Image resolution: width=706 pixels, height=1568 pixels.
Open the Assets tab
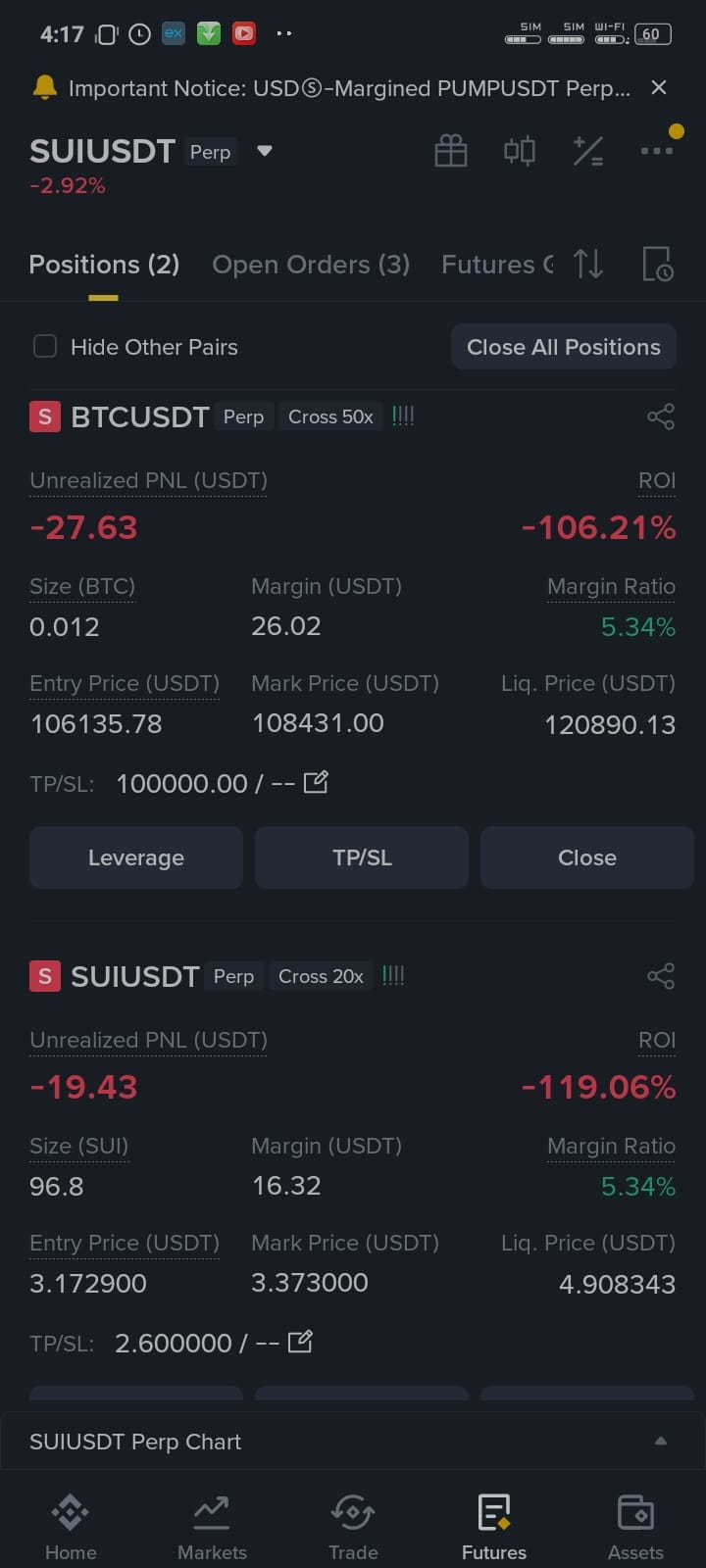(x=635, y=1527)
